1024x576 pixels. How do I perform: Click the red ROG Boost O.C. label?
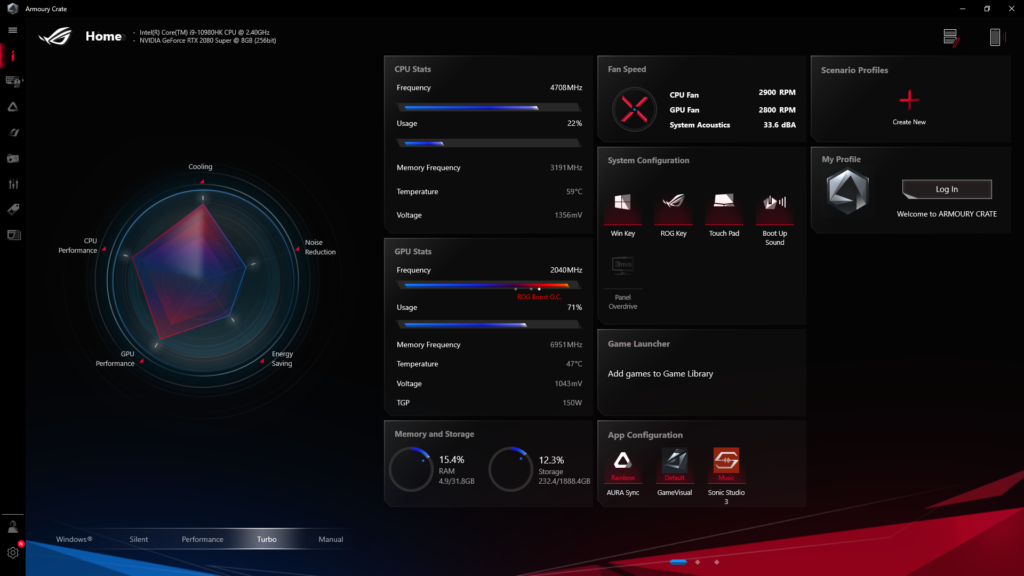click(539, 297)
